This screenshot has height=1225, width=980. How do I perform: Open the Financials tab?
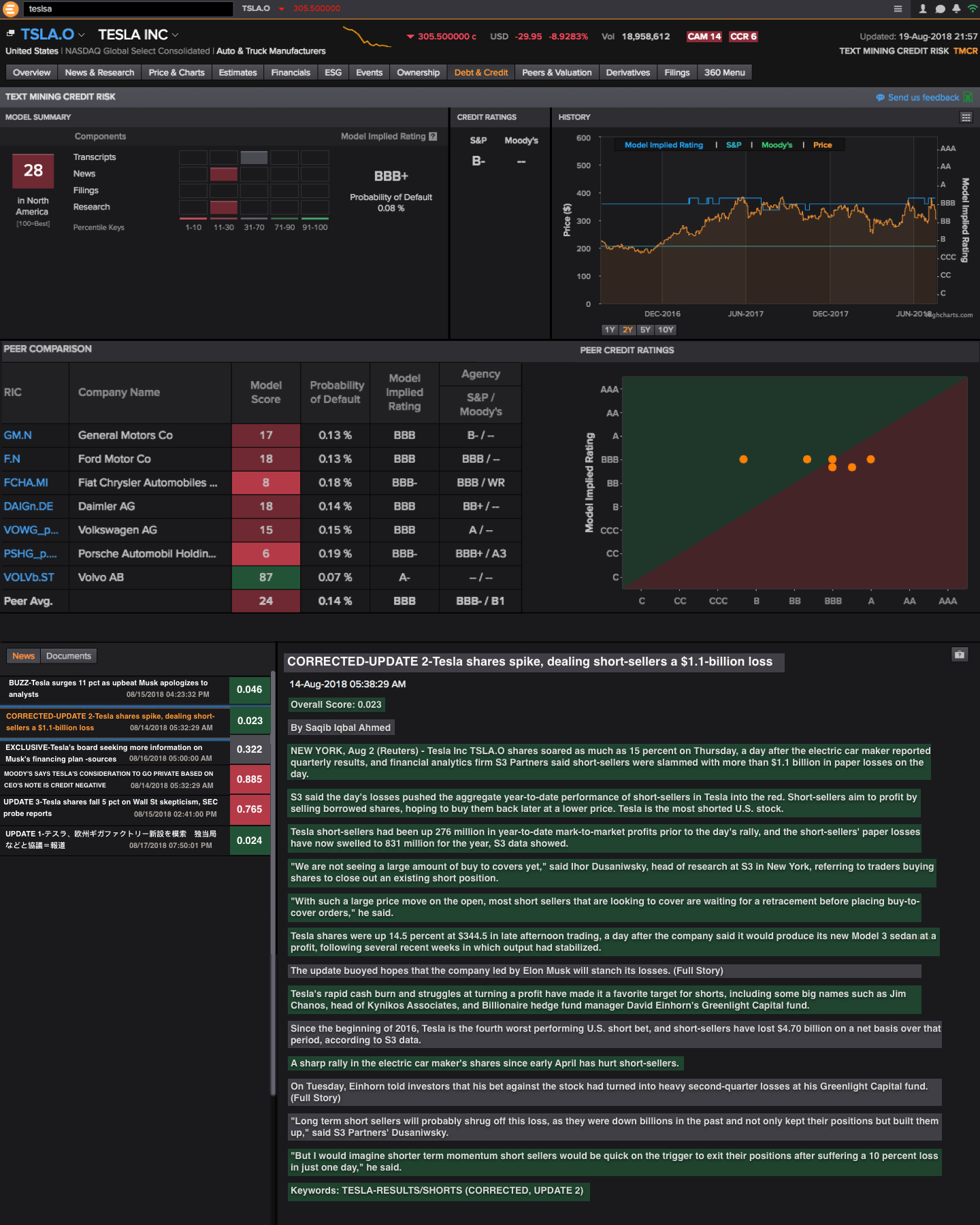click(x=291, y=73)
